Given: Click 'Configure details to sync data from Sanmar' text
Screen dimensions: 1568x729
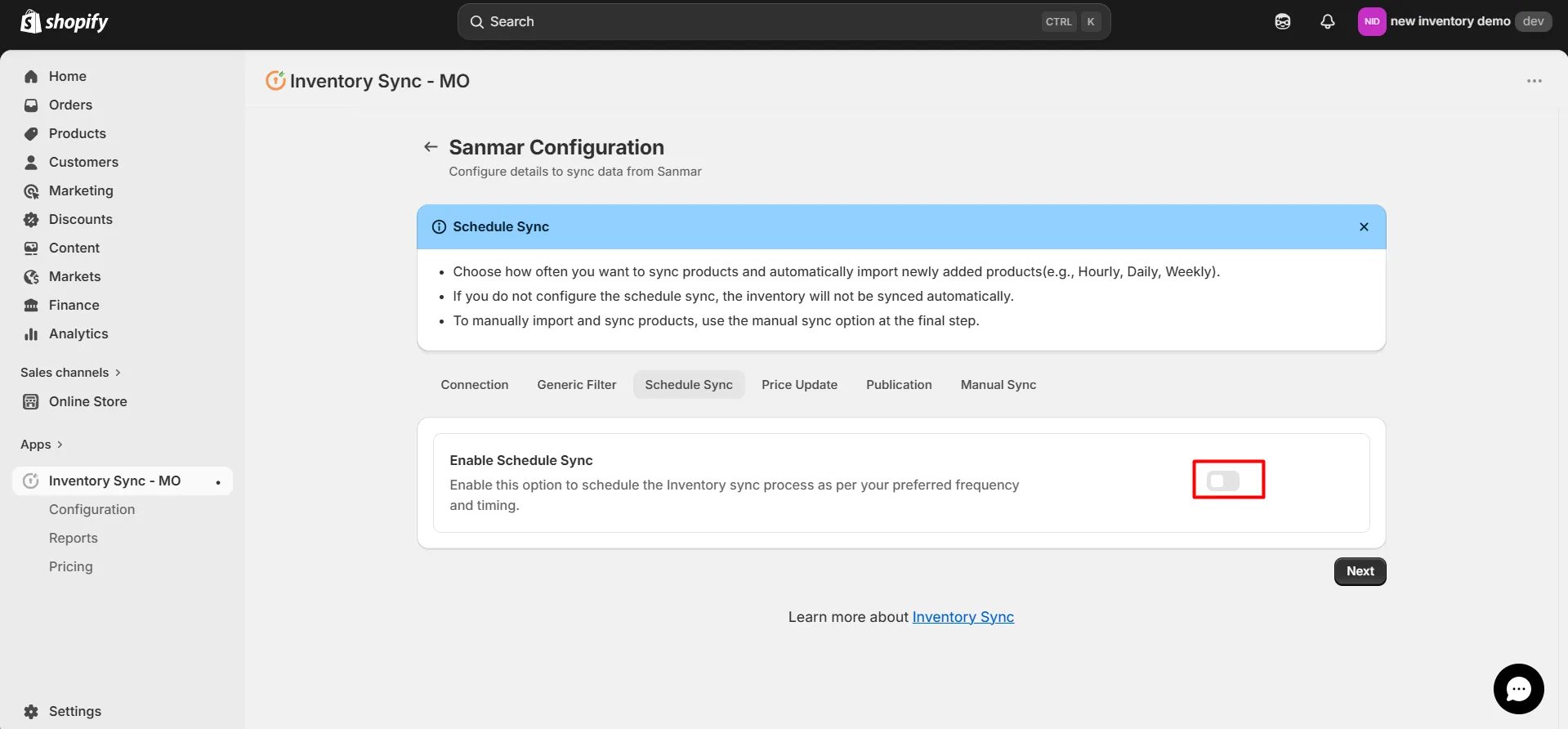Looking at the screenshot, I should click(575, 172).
